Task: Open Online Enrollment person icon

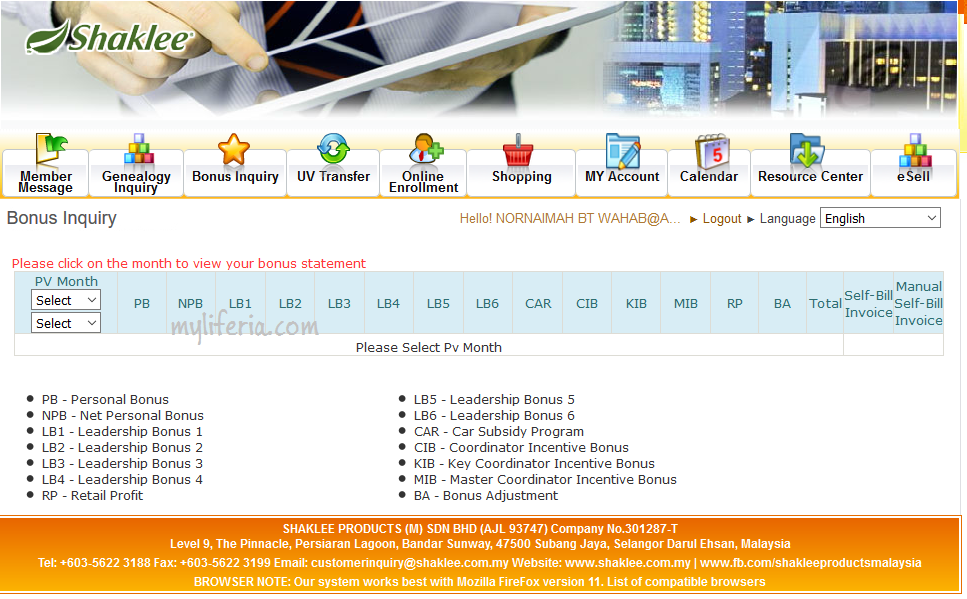Action: 426,149
